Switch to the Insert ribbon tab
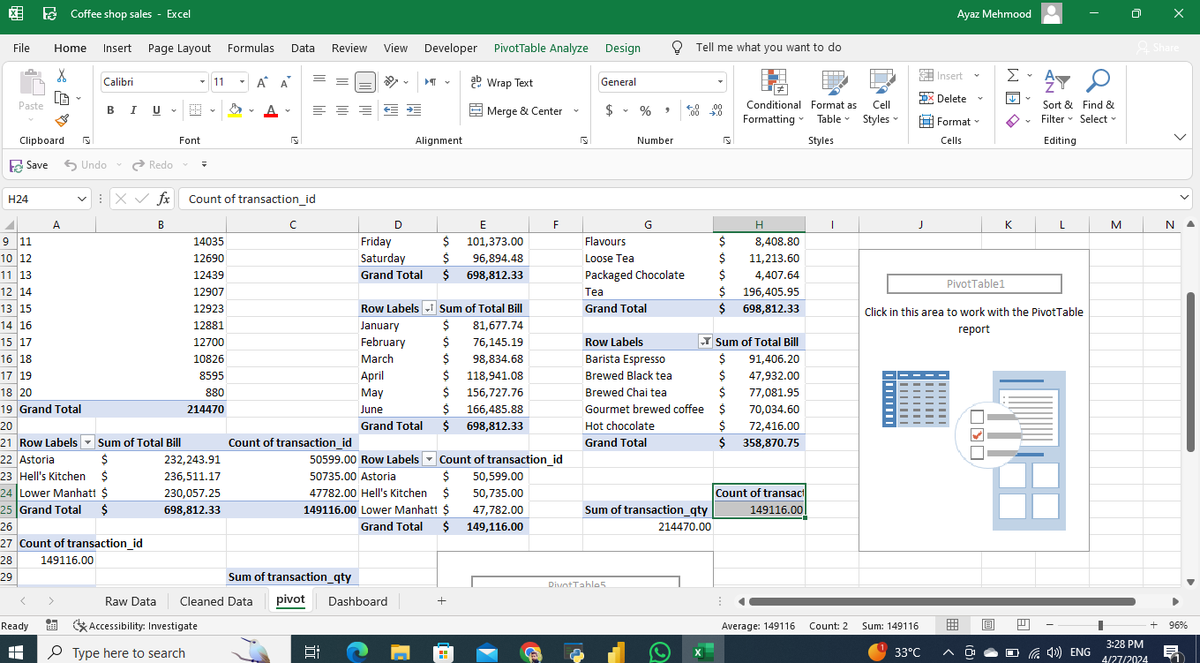Viewport: 1200px width, 663px height. pos(117,47)
